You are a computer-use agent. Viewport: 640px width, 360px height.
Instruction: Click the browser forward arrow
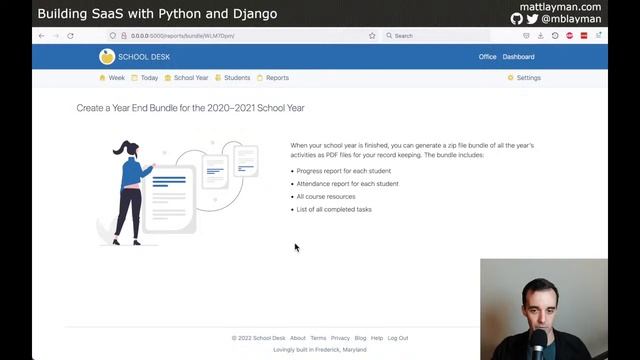click(x=56, y=36)
